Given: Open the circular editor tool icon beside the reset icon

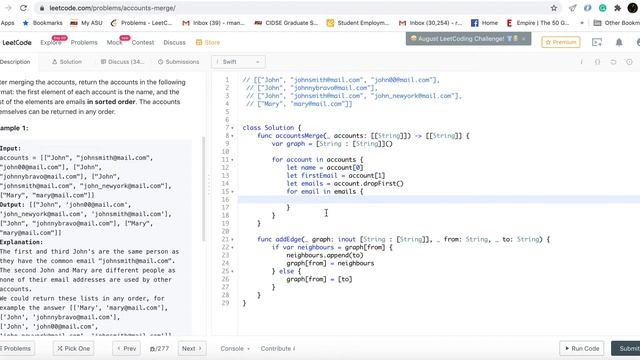Looking at the screenshot, I should point(629,62).
